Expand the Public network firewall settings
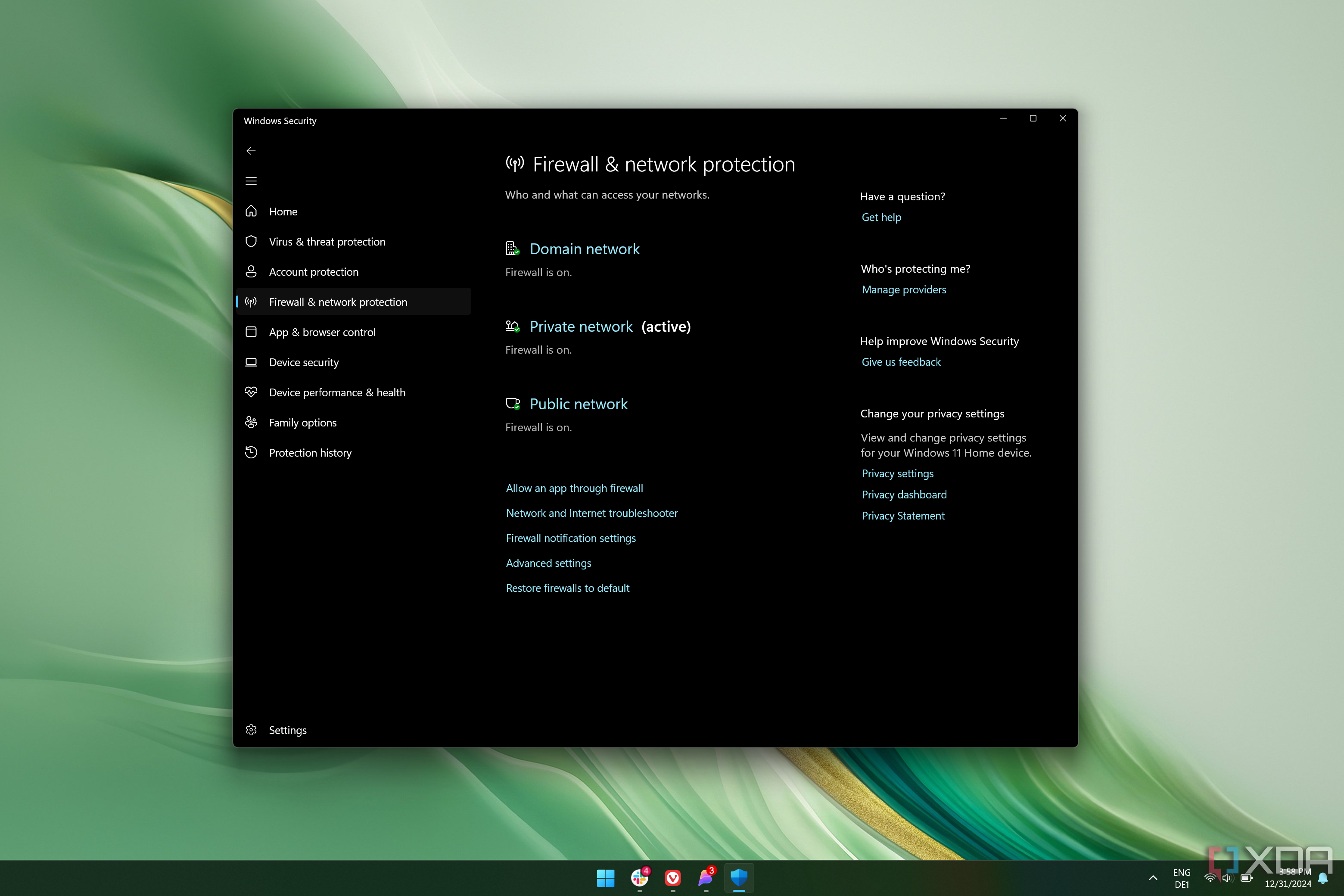 [x=578, y=404]
